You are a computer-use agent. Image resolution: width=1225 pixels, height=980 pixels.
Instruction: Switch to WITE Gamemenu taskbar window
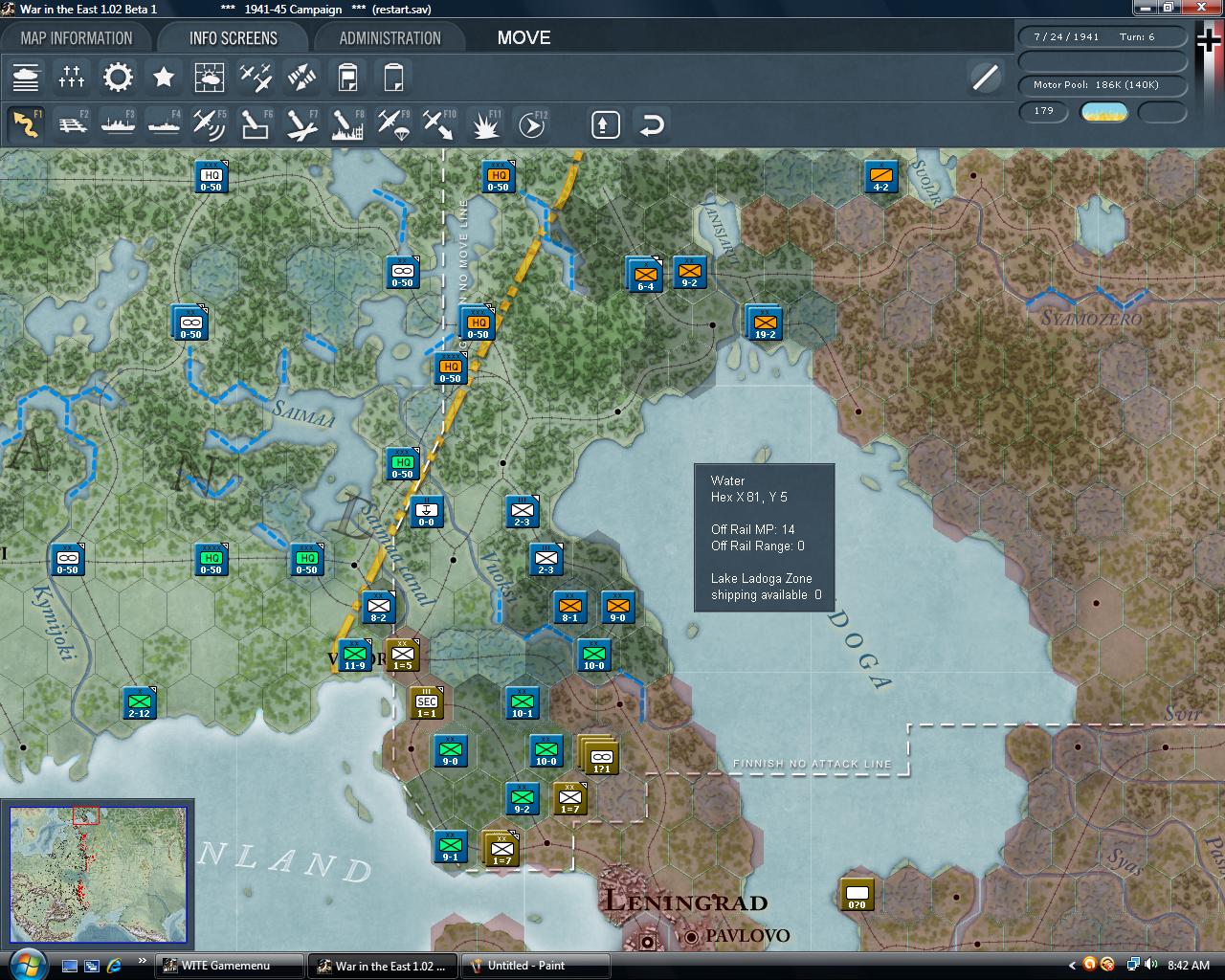[x=230, y=966]
